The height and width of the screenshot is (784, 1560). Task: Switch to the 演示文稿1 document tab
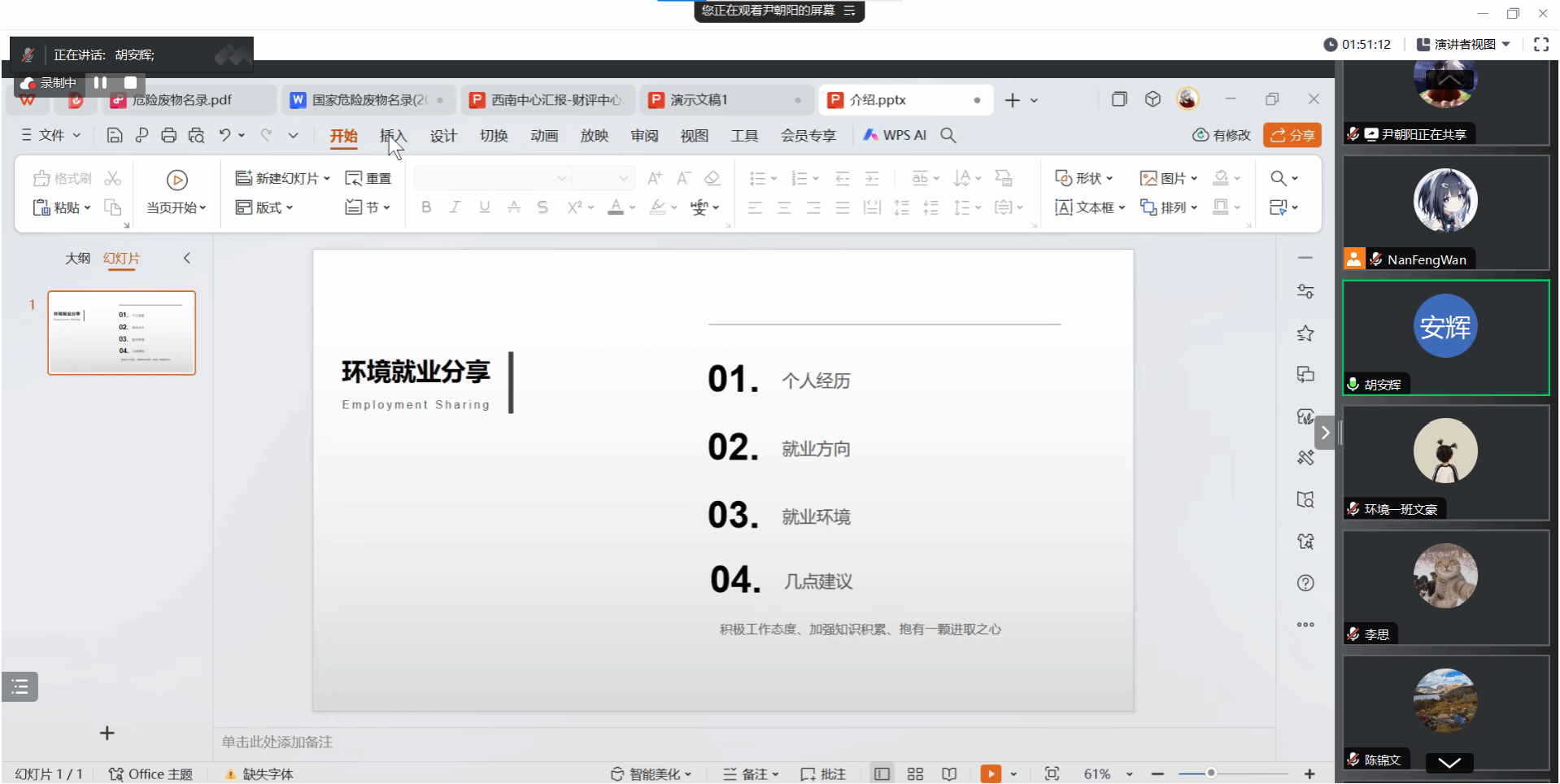coord(699,100)
